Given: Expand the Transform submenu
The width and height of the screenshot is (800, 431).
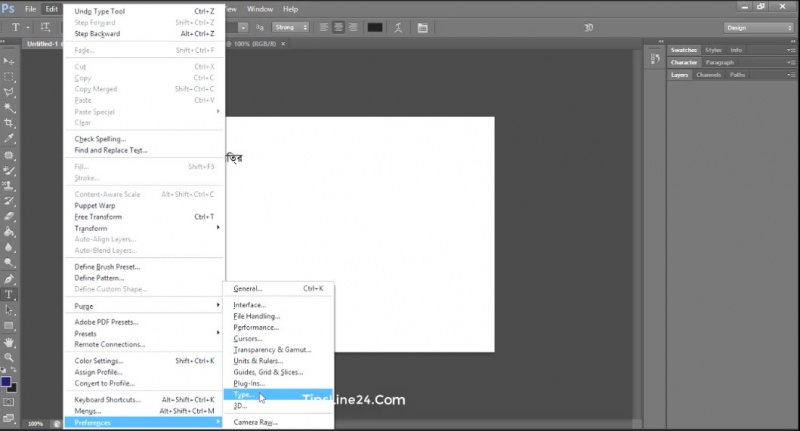Looking at the screenshot, I should [x=144, y=228].
